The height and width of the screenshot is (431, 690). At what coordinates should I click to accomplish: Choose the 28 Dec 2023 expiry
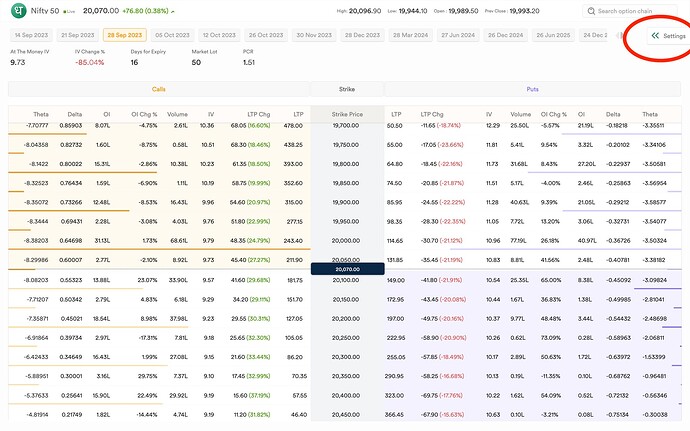pyautogui.click(x=363, y=35)
